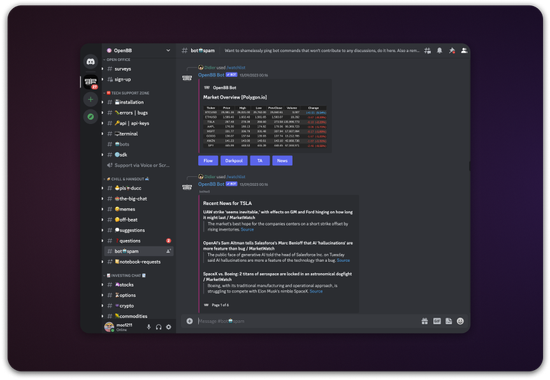The width and height of the screenshot is (550, 380).
Task: Open errors | bugs channel
Action: (139, 113)
